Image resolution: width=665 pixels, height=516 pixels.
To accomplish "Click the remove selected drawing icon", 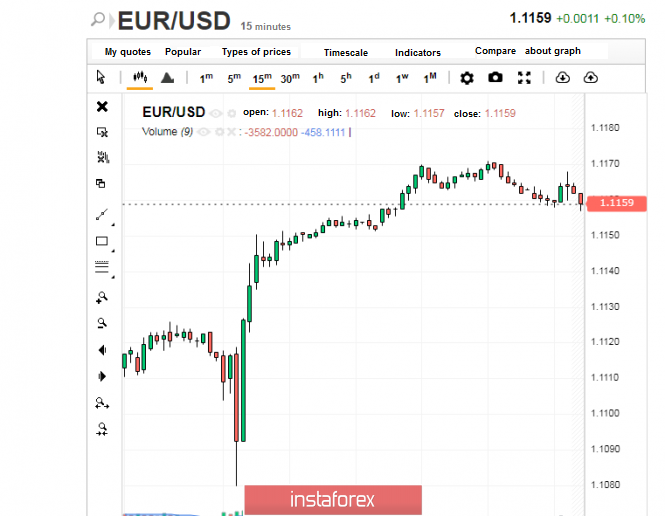I will (x=102, y=132).
